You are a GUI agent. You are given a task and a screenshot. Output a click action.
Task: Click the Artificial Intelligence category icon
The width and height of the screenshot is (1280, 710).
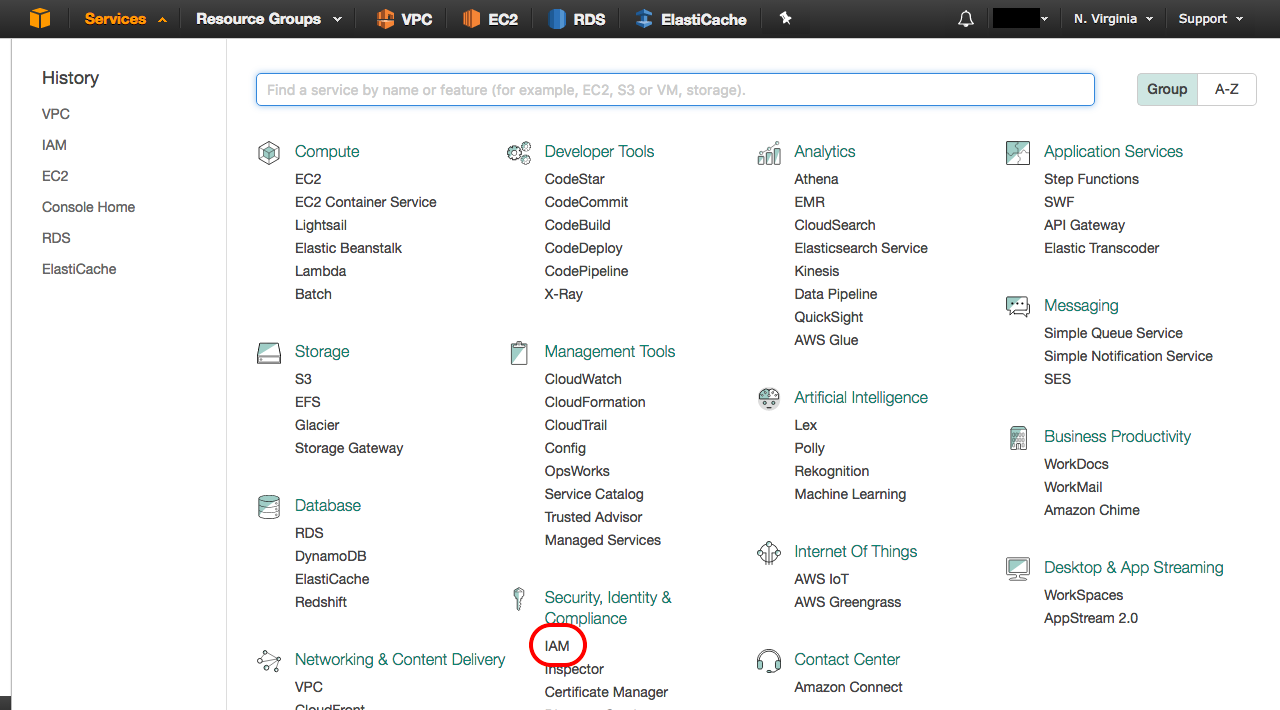[x=768, y=399]
